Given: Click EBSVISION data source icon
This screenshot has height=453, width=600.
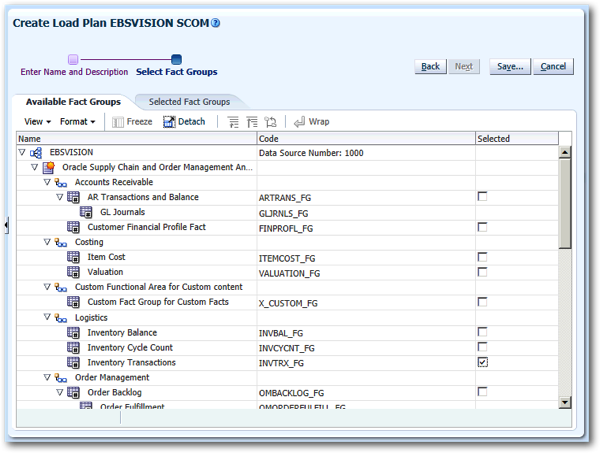Looking at the screenshot, I should click(x=36, y=153).
